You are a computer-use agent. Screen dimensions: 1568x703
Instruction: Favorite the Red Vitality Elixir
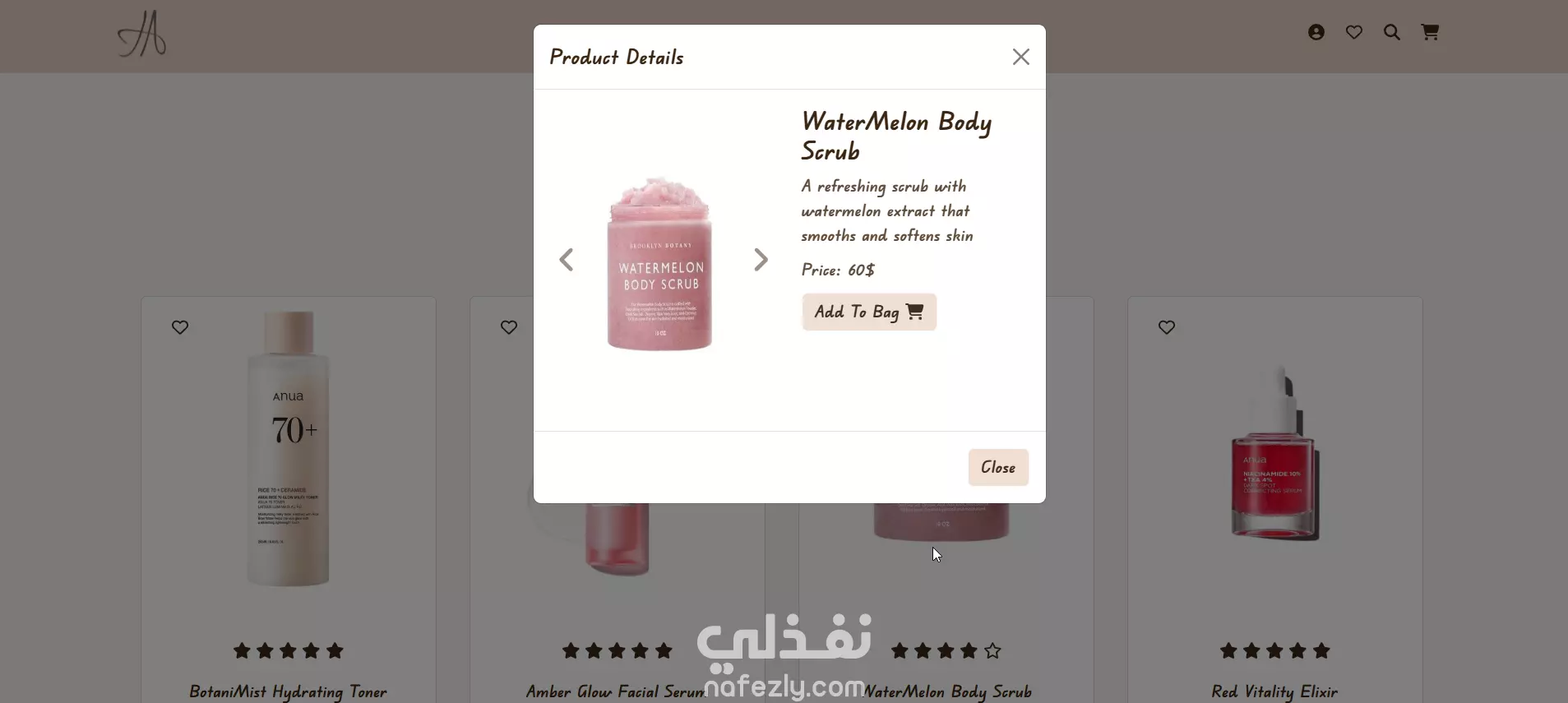[x=1167, y=327]
